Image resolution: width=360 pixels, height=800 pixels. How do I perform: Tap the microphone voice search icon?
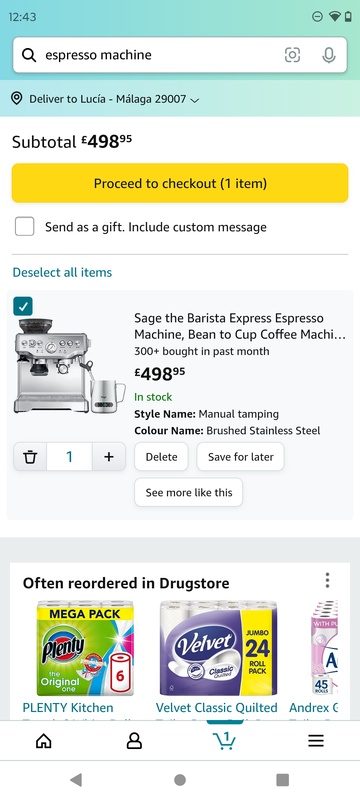coord(329,55)
